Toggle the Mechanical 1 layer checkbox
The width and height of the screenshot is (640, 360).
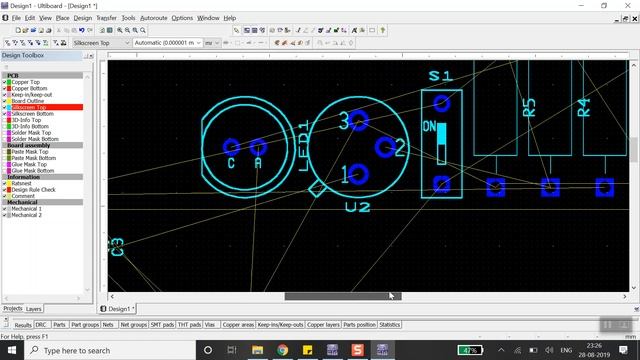coord(4,209)
